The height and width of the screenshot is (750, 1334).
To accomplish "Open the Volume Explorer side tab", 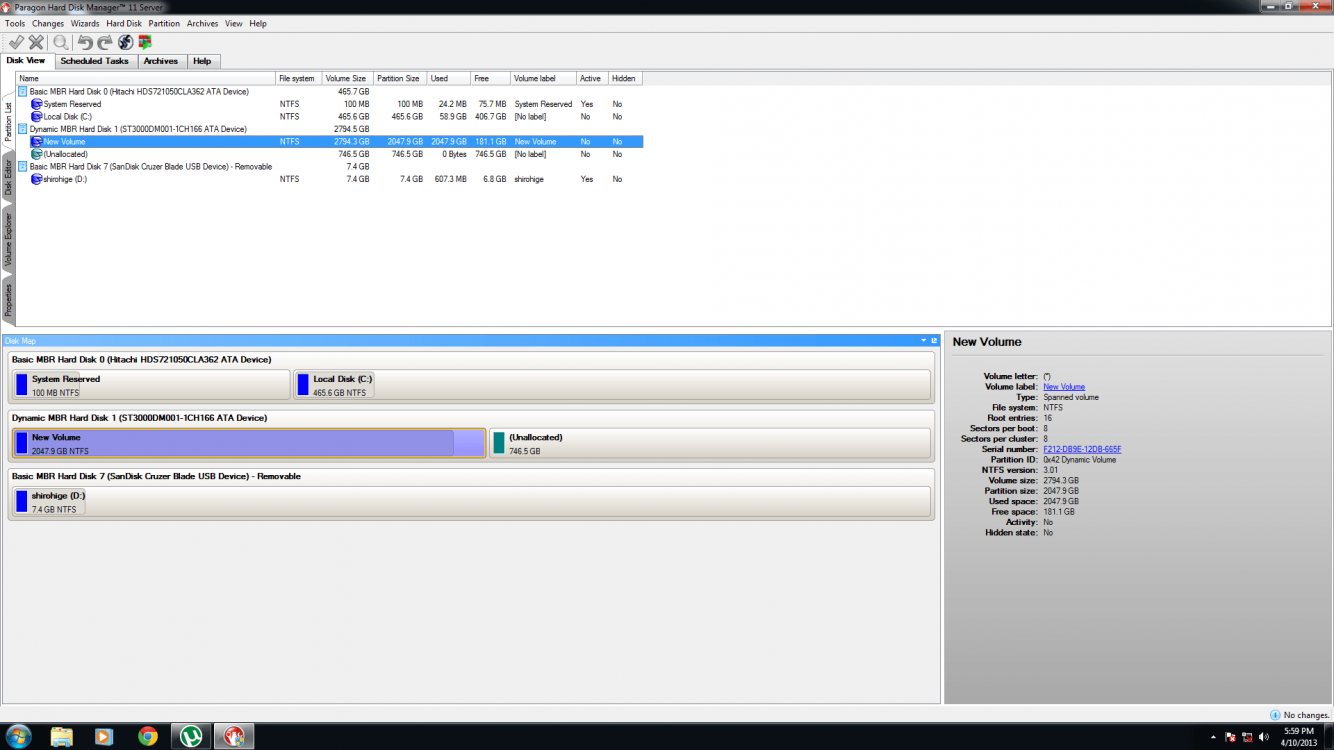I will pyautogui.click(x=8, y=239).
